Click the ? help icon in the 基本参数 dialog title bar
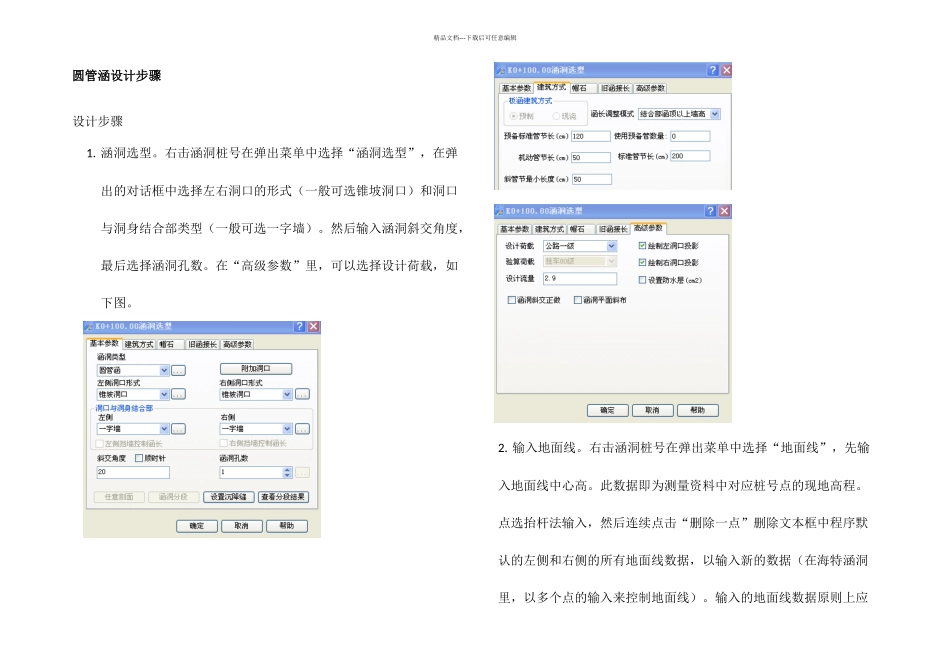Viewport: 950px width, 672px height. pos(299,327)
